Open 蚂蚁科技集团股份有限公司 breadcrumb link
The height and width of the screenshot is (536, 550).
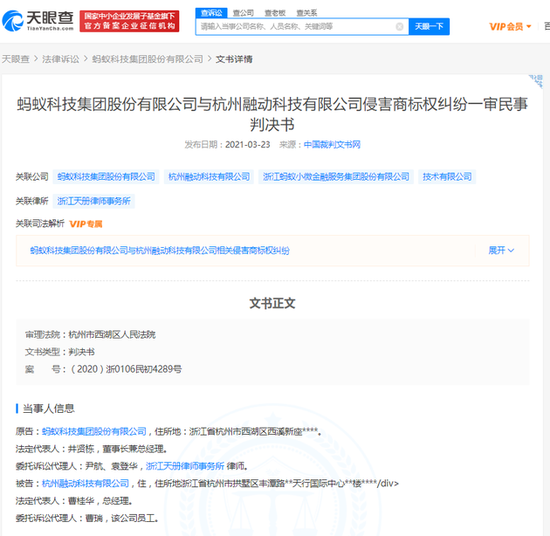point(147,59)
